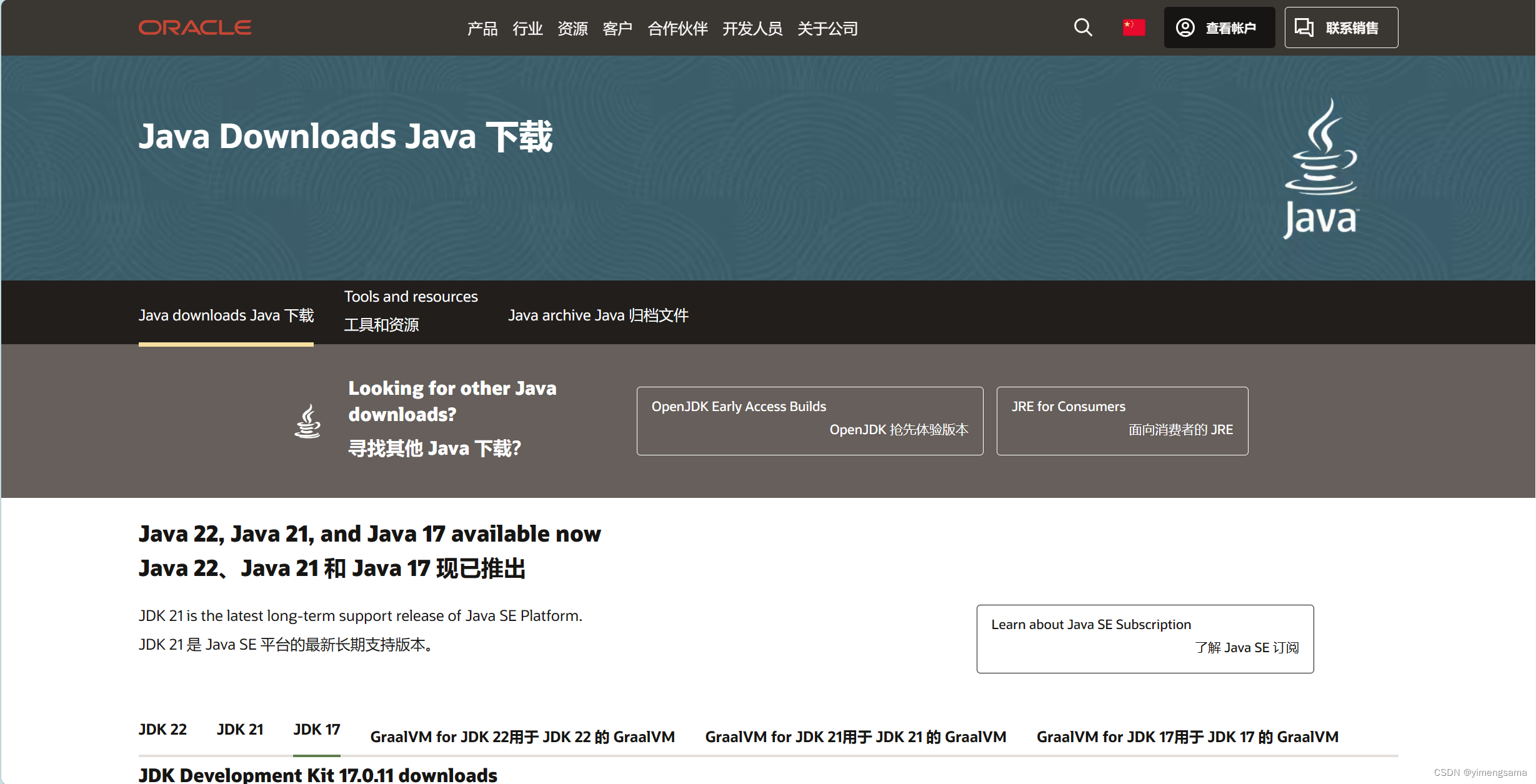This screenshot has height=784, width=1536.
Task: Open OpenJDK Early Access Builds link
Action: 809,420
